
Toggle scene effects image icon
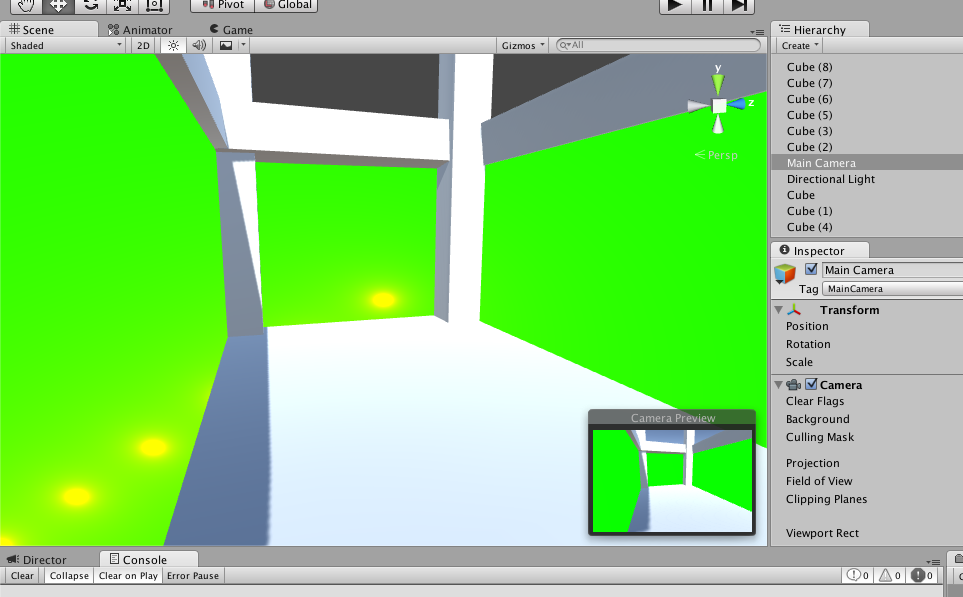click(226, 45)
